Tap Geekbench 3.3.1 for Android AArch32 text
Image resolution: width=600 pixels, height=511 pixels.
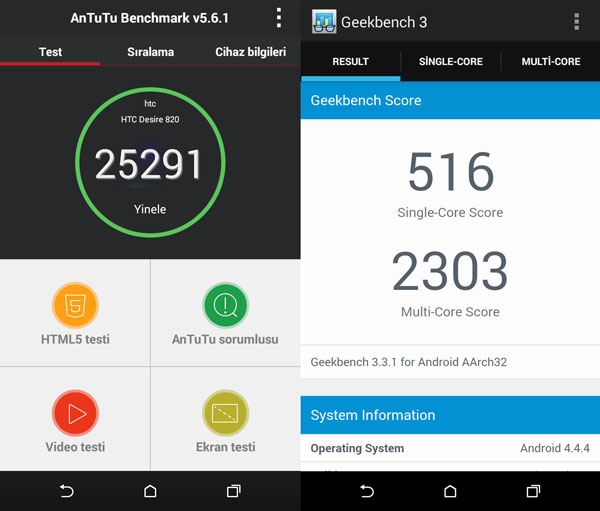(x=409, y=362)
